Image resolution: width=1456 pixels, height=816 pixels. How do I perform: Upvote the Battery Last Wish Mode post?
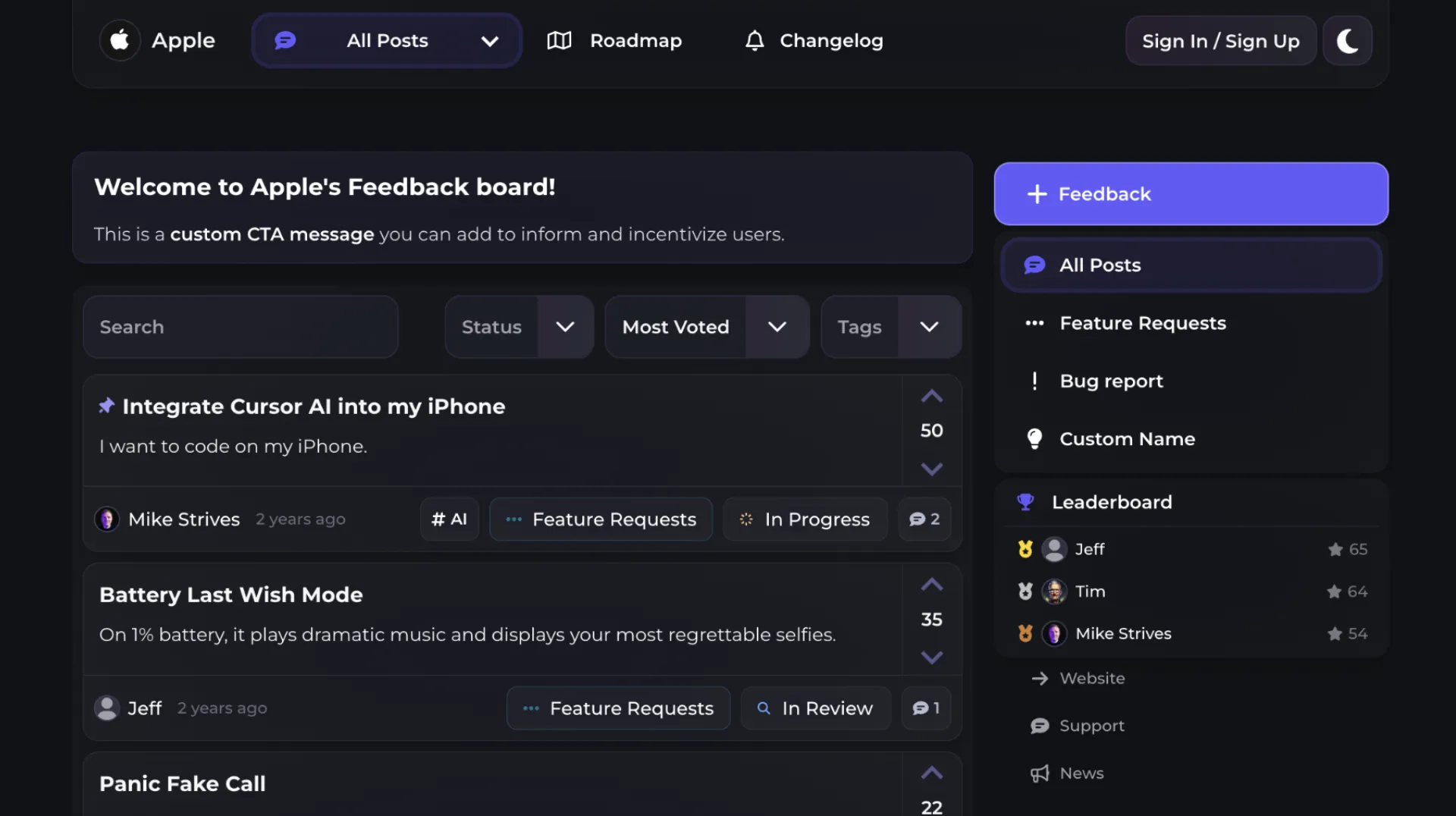point(932,585)
